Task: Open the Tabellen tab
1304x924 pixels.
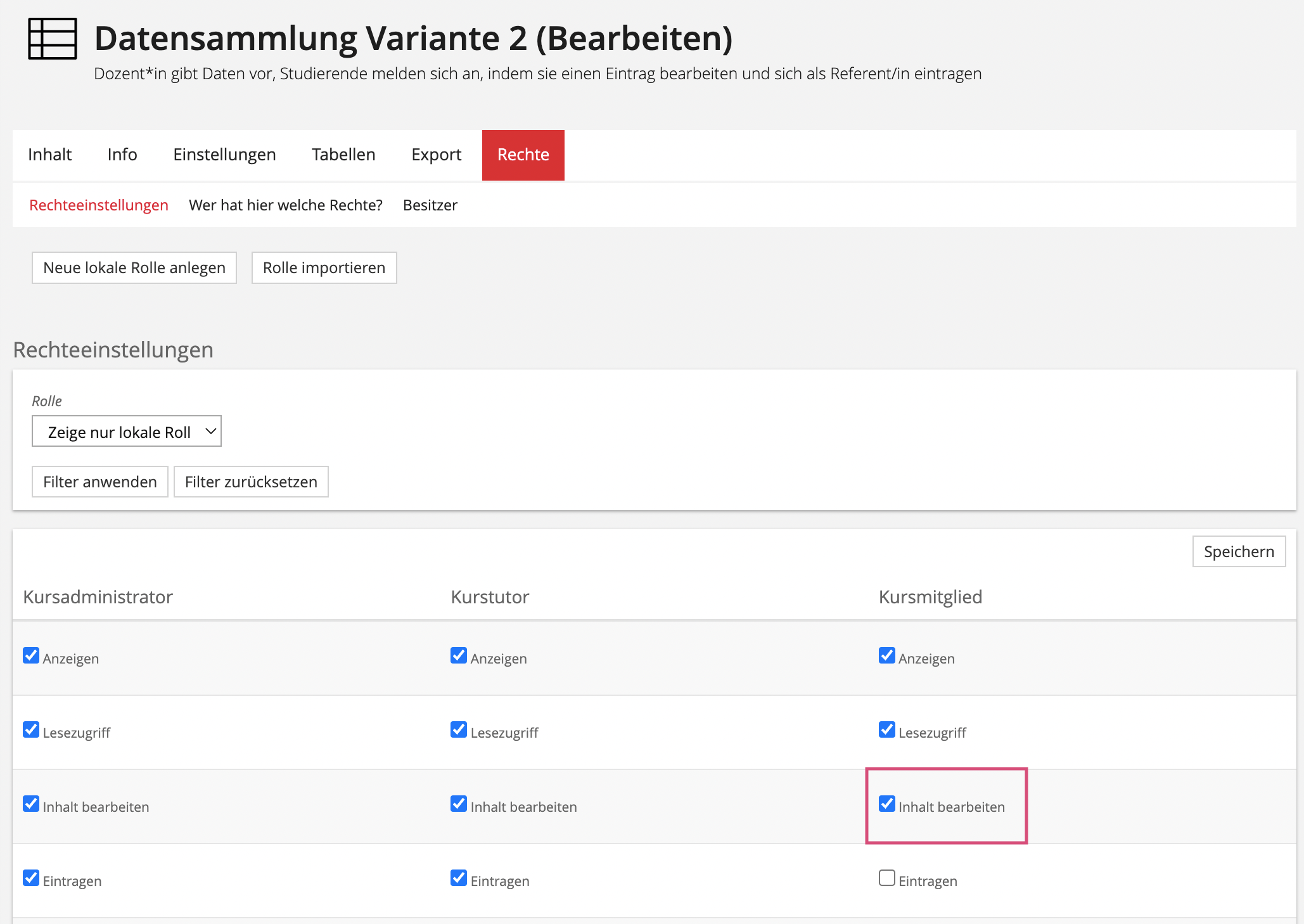Action: click(343, 155)
